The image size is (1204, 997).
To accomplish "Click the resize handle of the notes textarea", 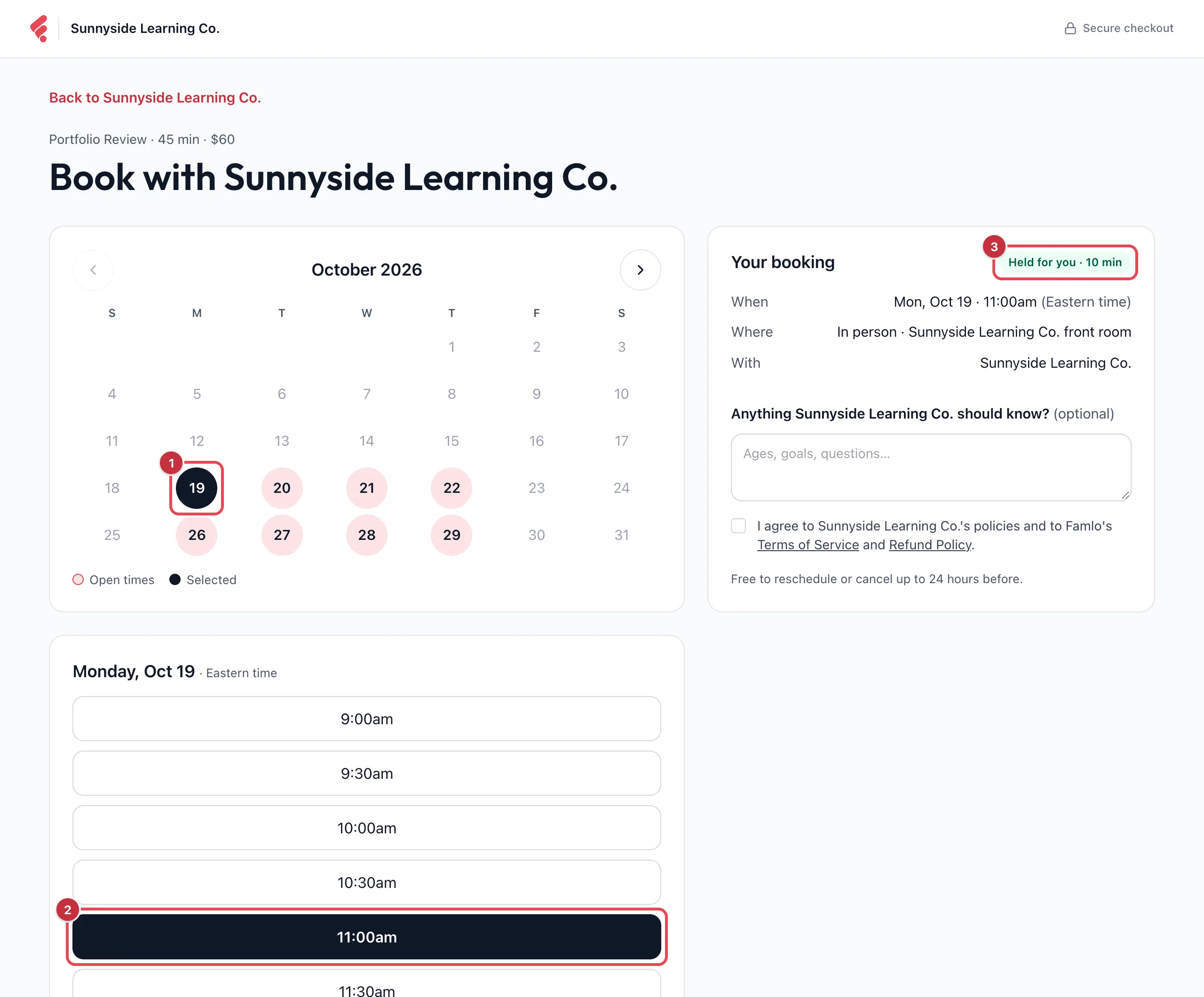I will coord(1125,495).
